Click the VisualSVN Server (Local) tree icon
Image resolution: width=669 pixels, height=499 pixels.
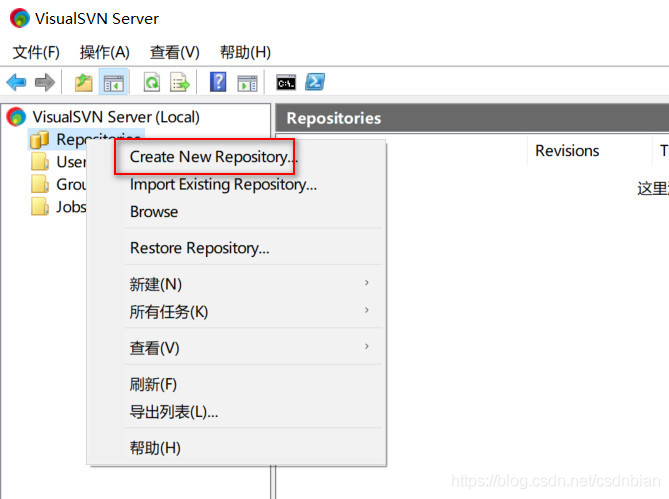(x=16, y=117)
